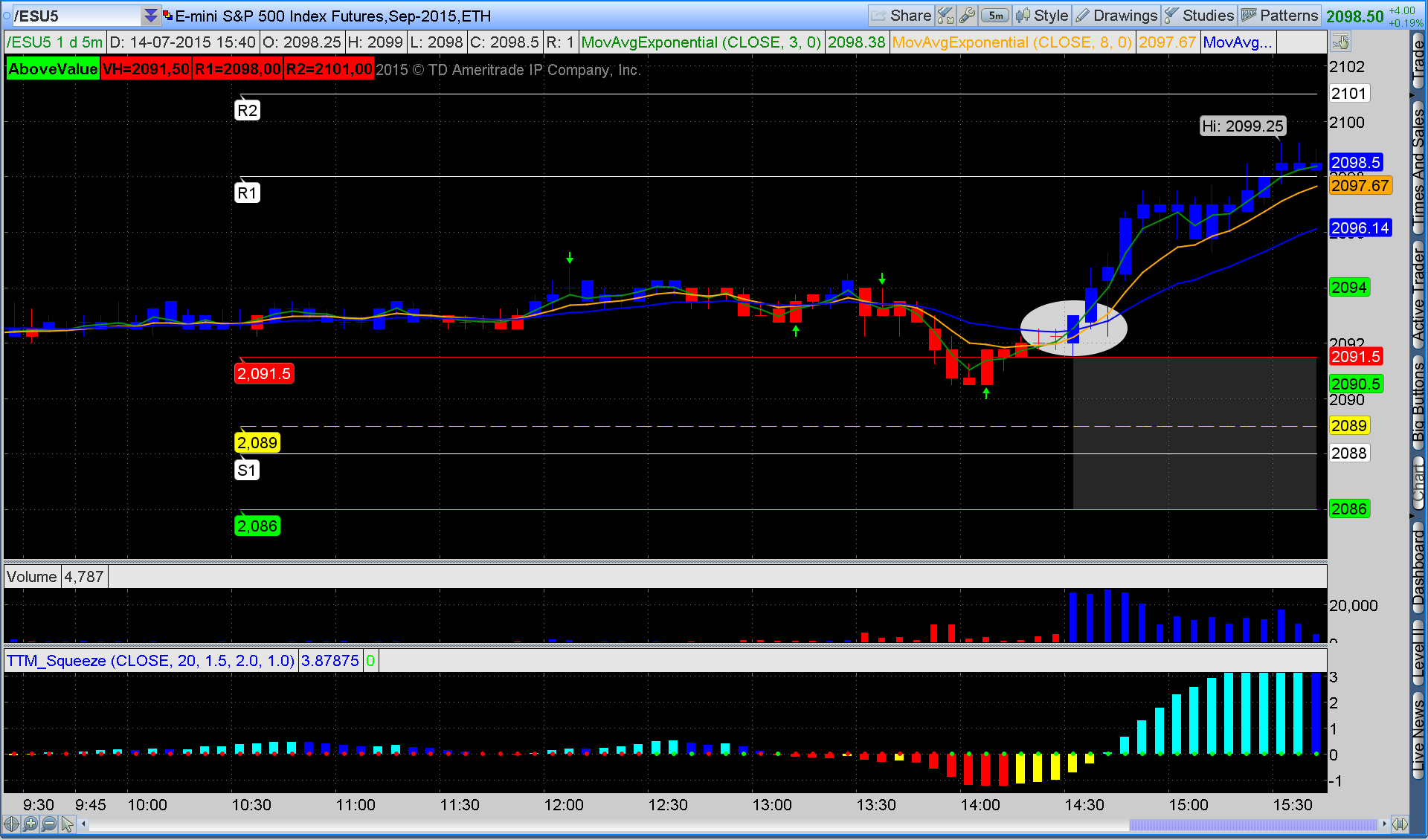
Task: Open the Style menu
Action: [1043, 16]
